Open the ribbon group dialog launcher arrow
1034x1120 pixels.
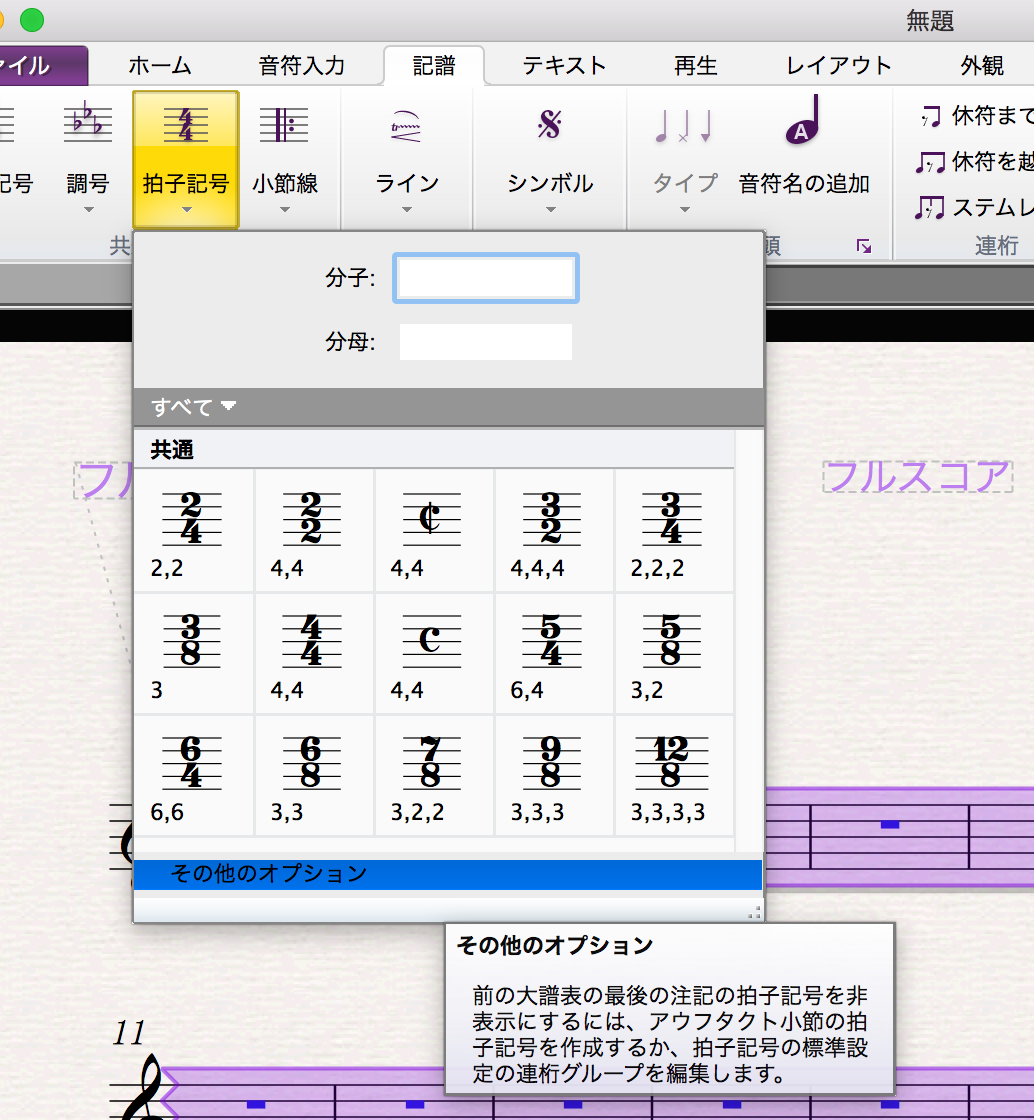click(864, 246)
